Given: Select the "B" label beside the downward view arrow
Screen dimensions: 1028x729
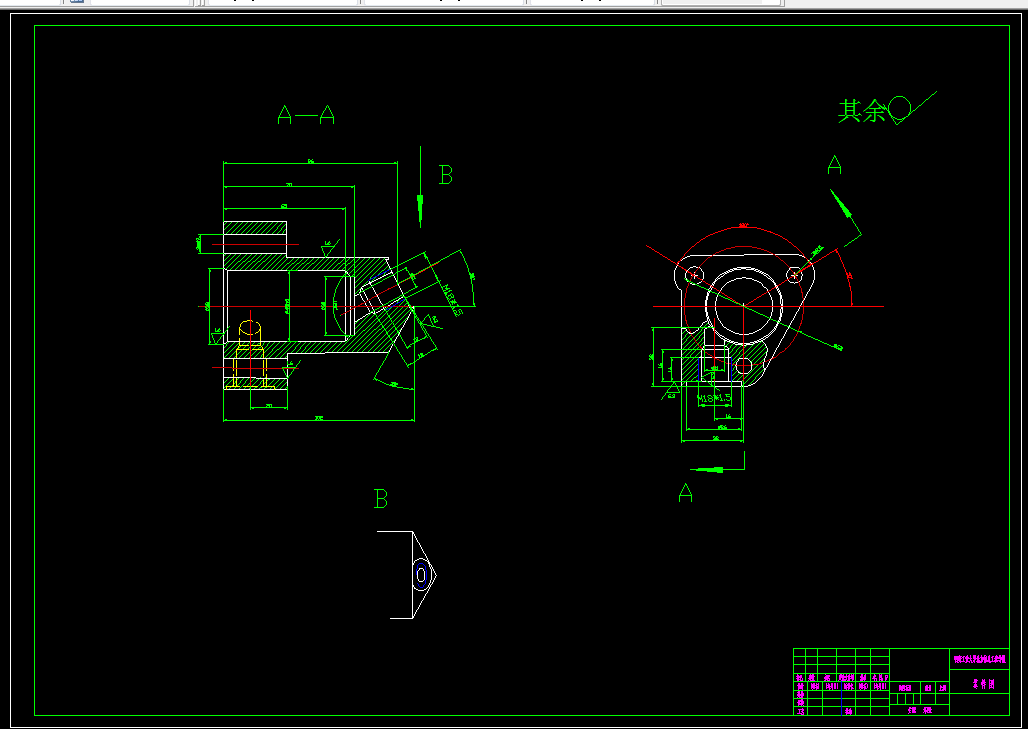Looking at the screenshot, I should (445, 175).
